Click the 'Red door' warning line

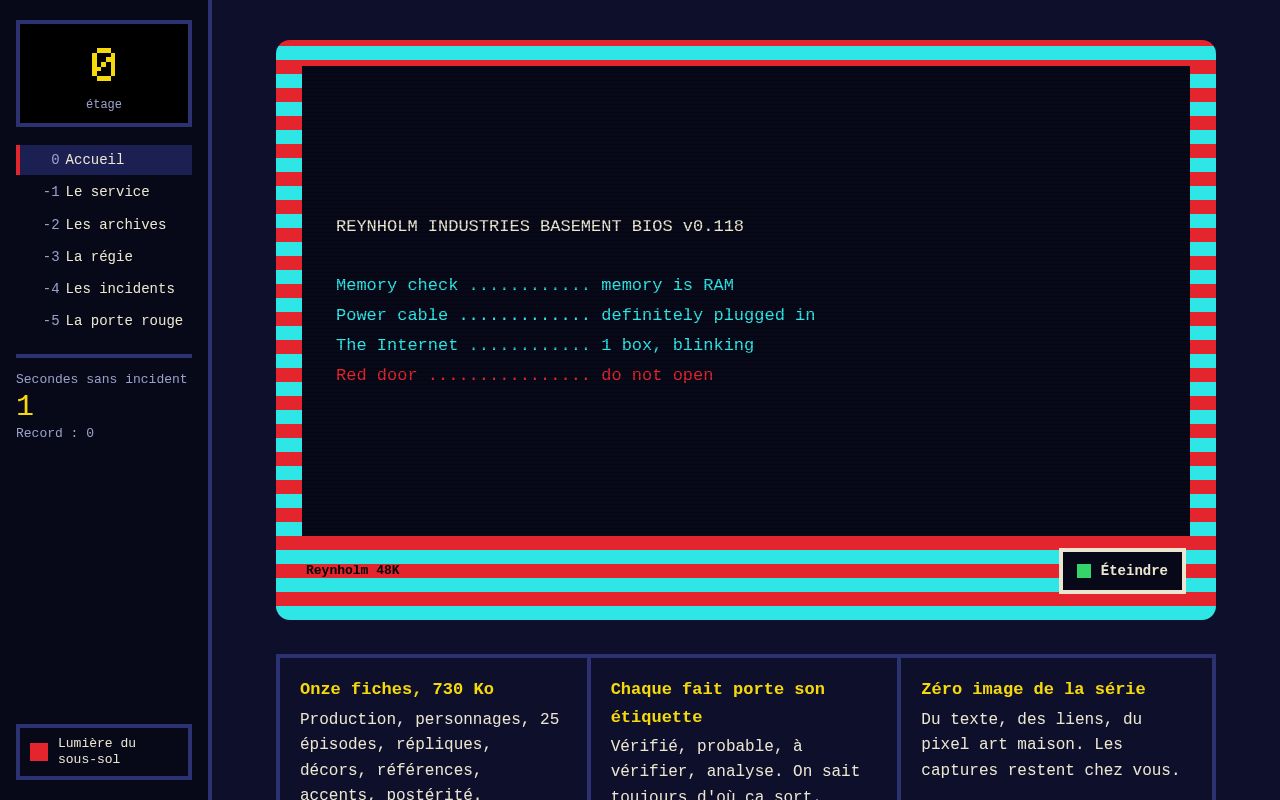(525, 376)
